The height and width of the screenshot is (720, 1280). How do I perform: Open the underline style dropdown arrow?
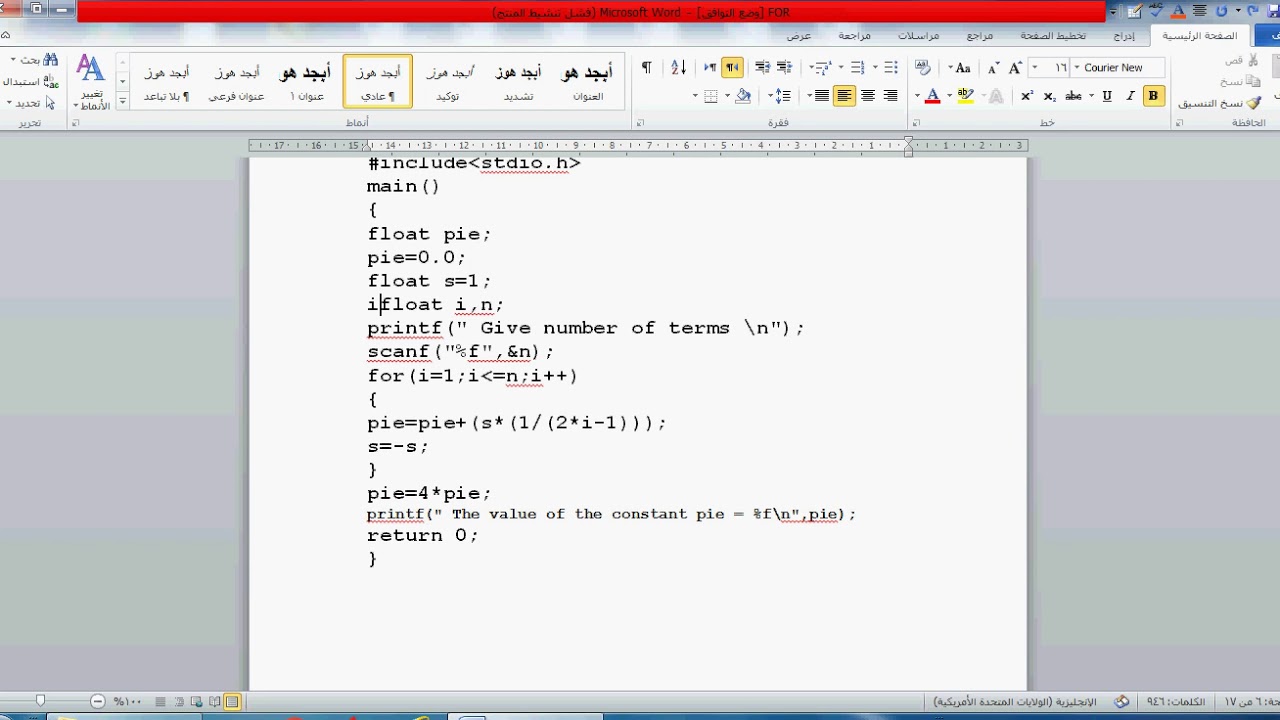[x=1093, y=96]
